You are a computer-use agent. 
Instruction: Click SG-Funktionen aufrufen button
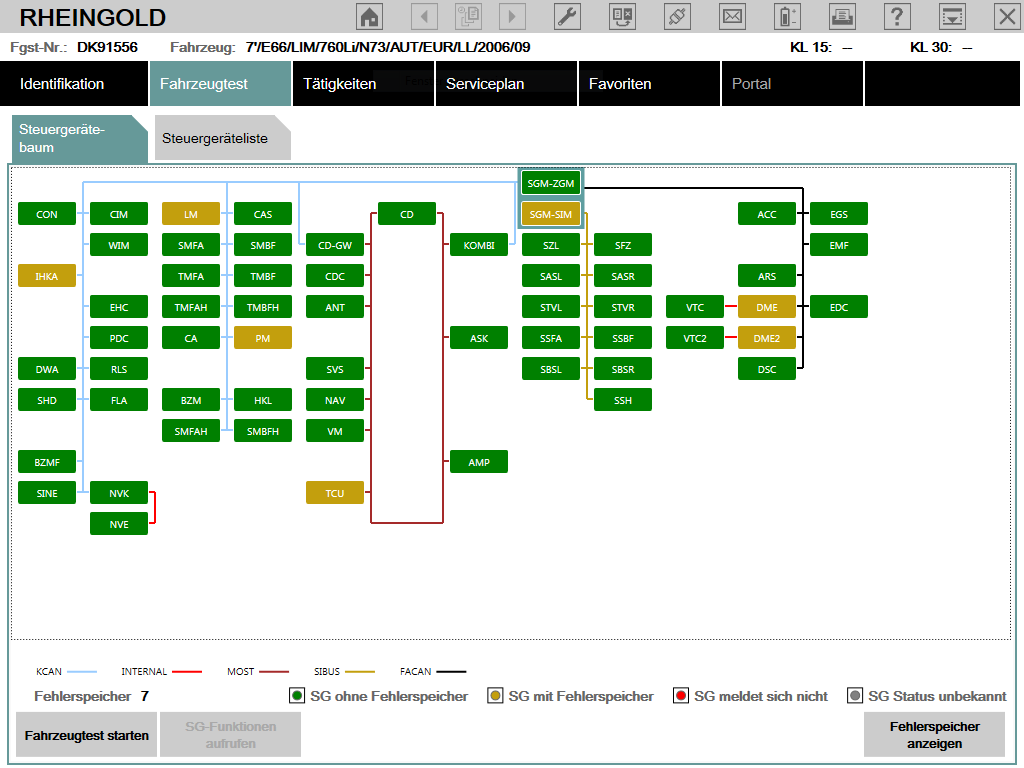(x=230, y=735)
